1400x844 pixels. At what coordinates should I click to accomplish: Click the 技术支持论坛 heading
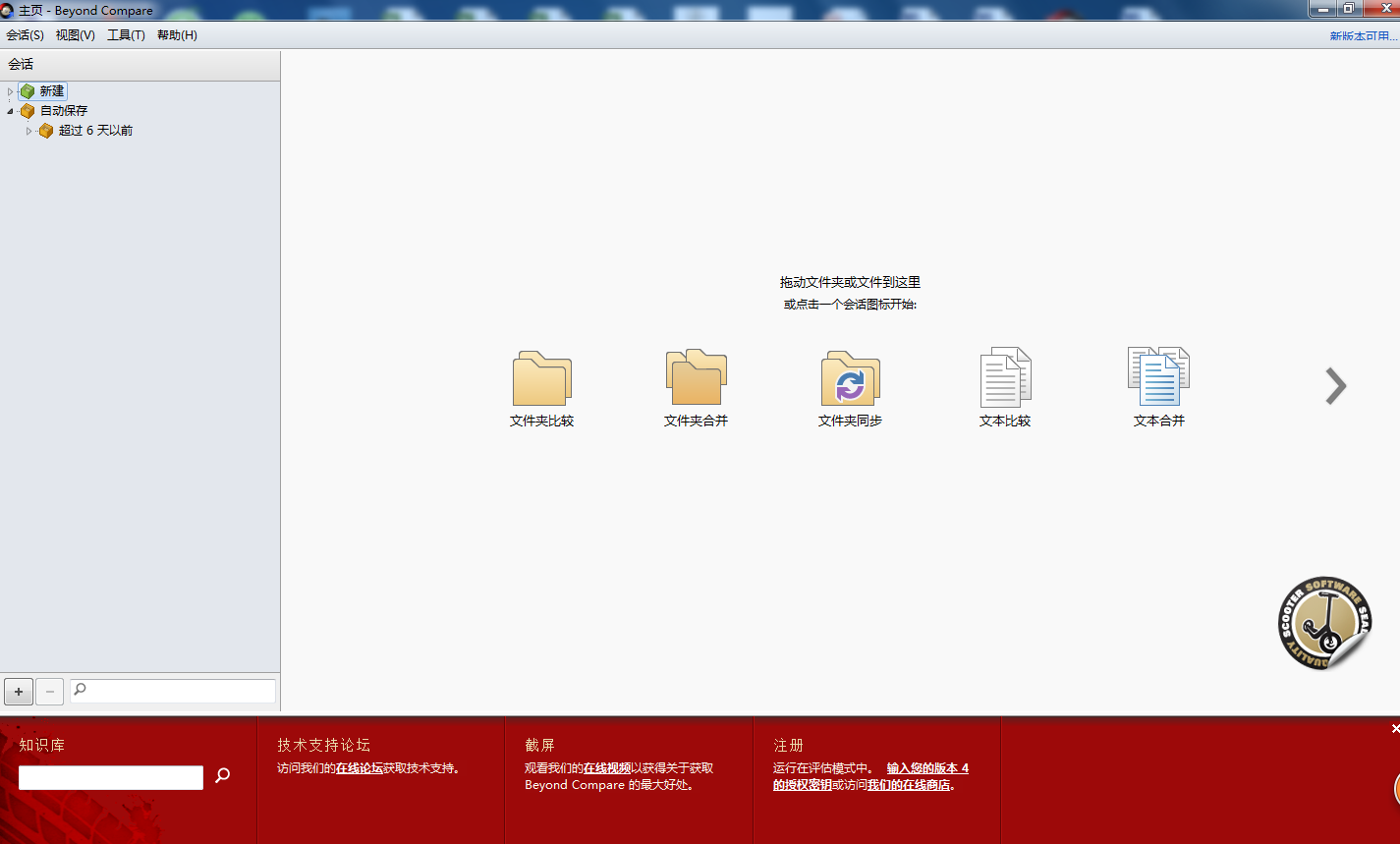[x=324, y=746]
